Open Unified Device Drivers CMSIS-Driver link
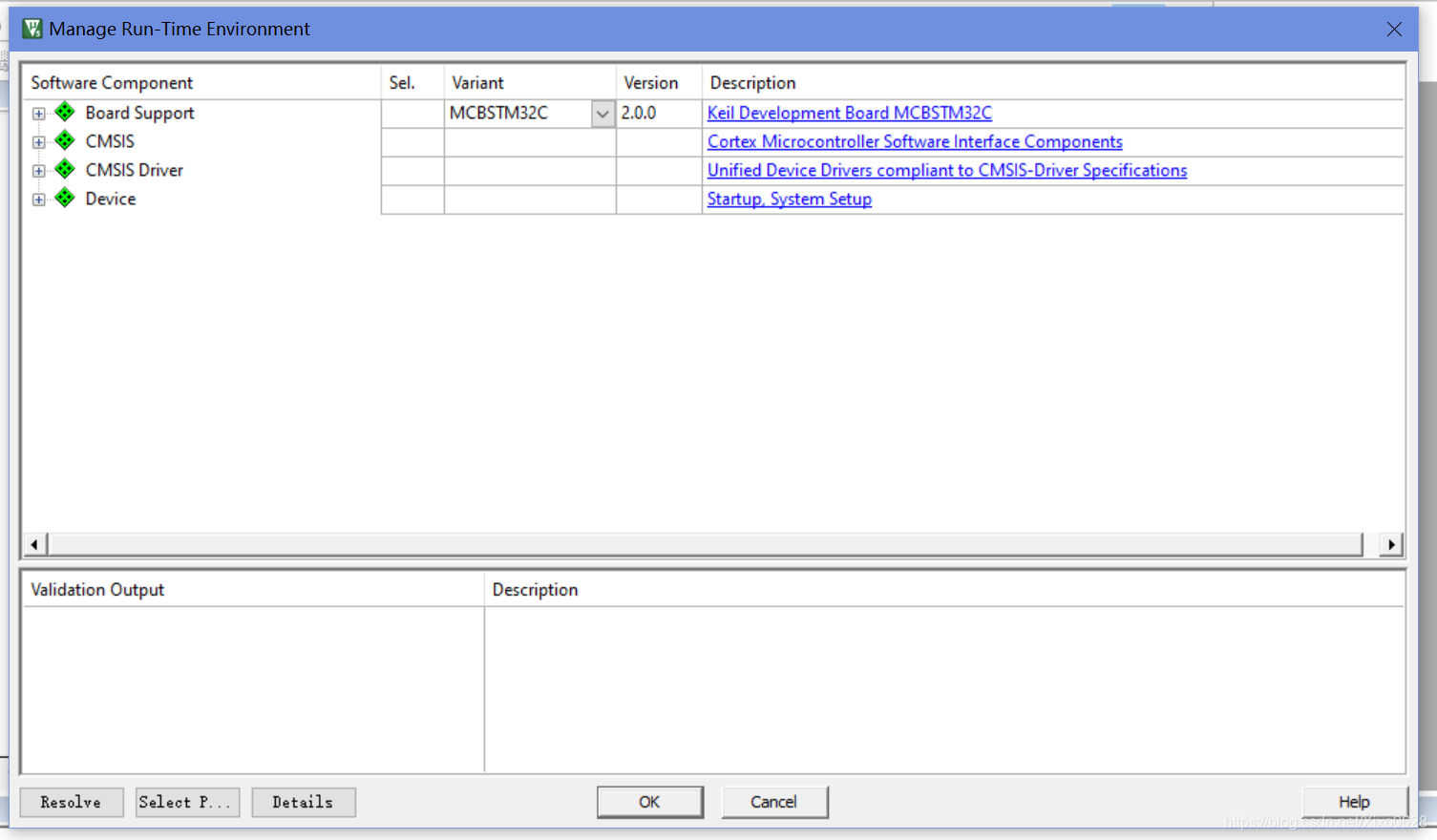This screenshot has width=1437, height=840. tap(947, 170)
